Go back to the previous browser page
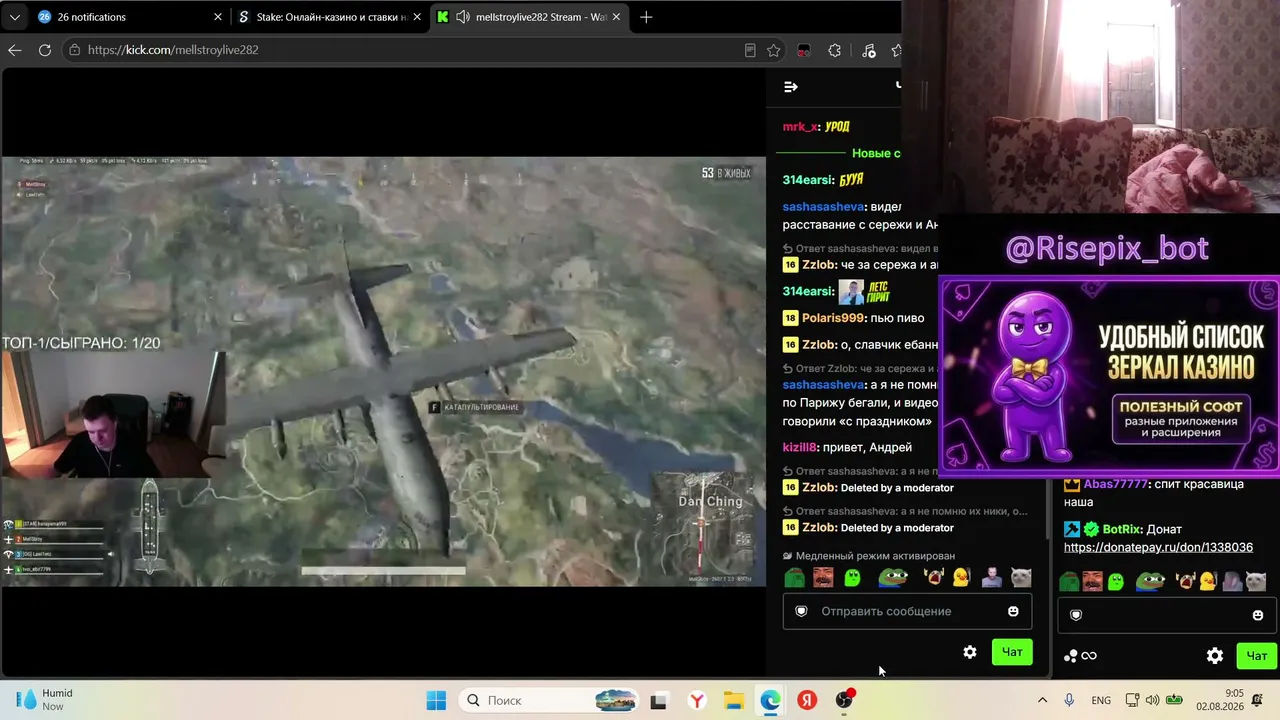 click(14, 50)
